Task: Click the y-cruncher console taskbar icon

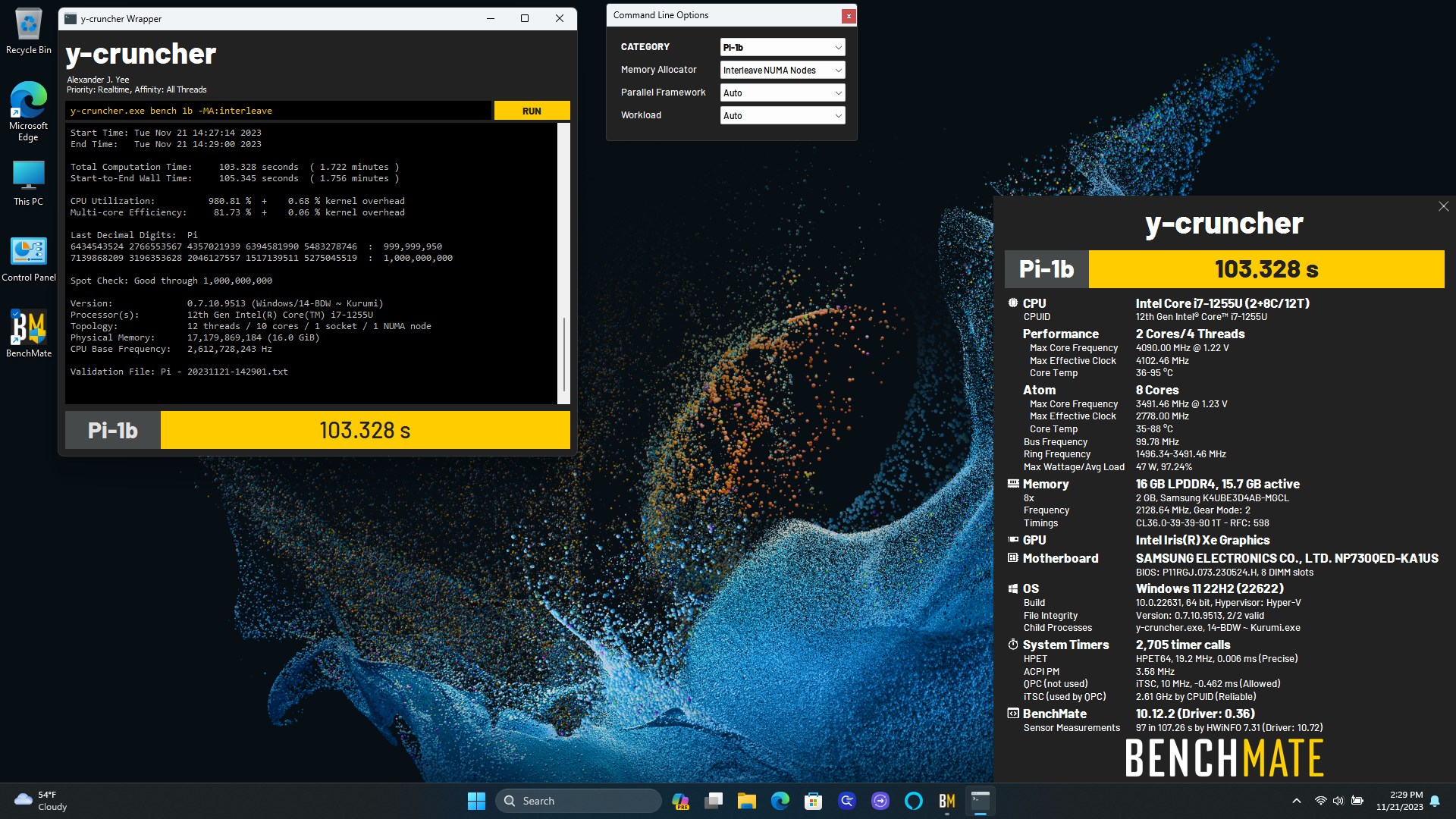Action: pyautogui.click(x=981, y=801)
